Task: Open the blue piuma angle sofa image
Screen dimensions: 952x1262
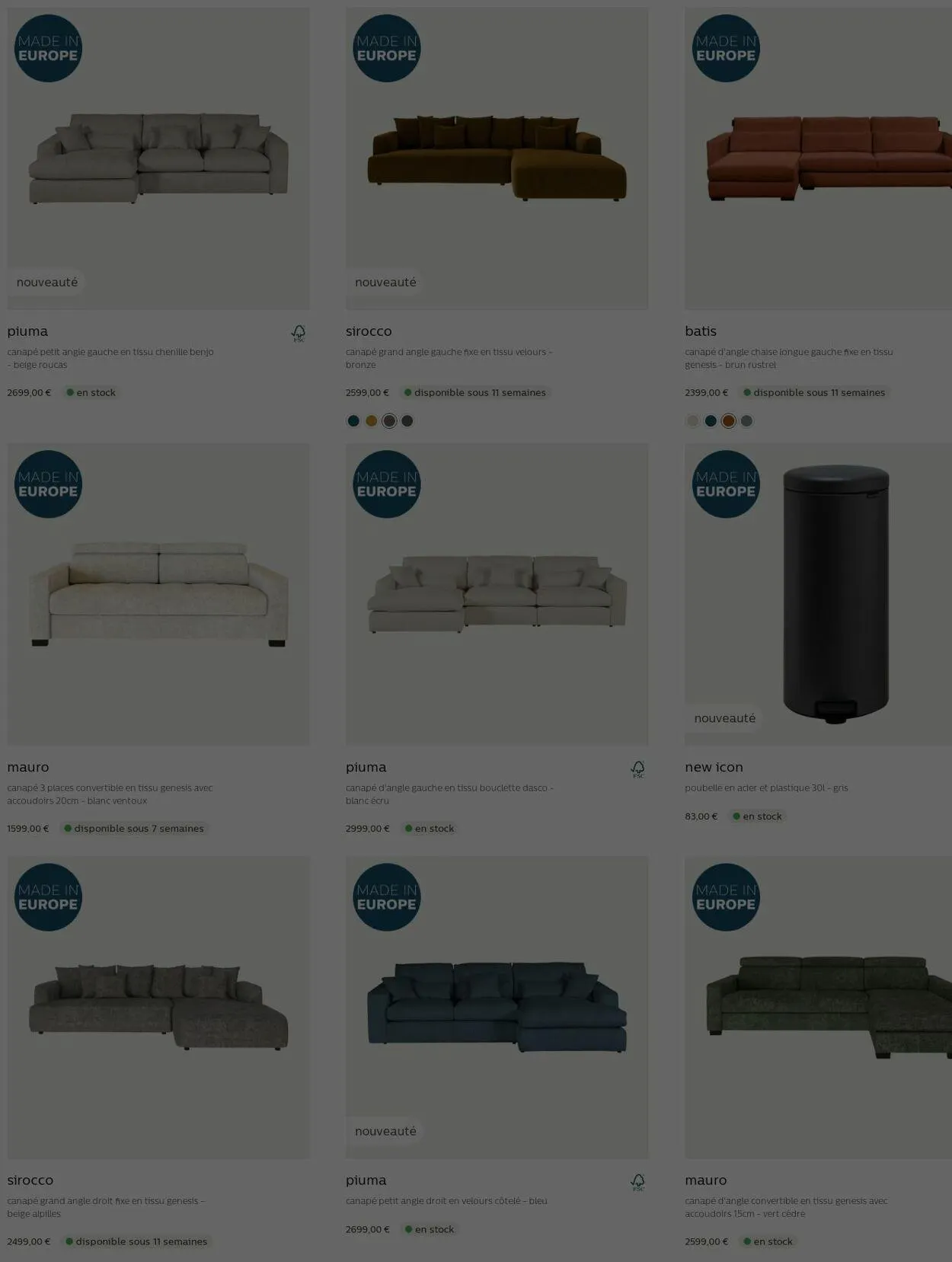Action: (x=497, y=1007)
